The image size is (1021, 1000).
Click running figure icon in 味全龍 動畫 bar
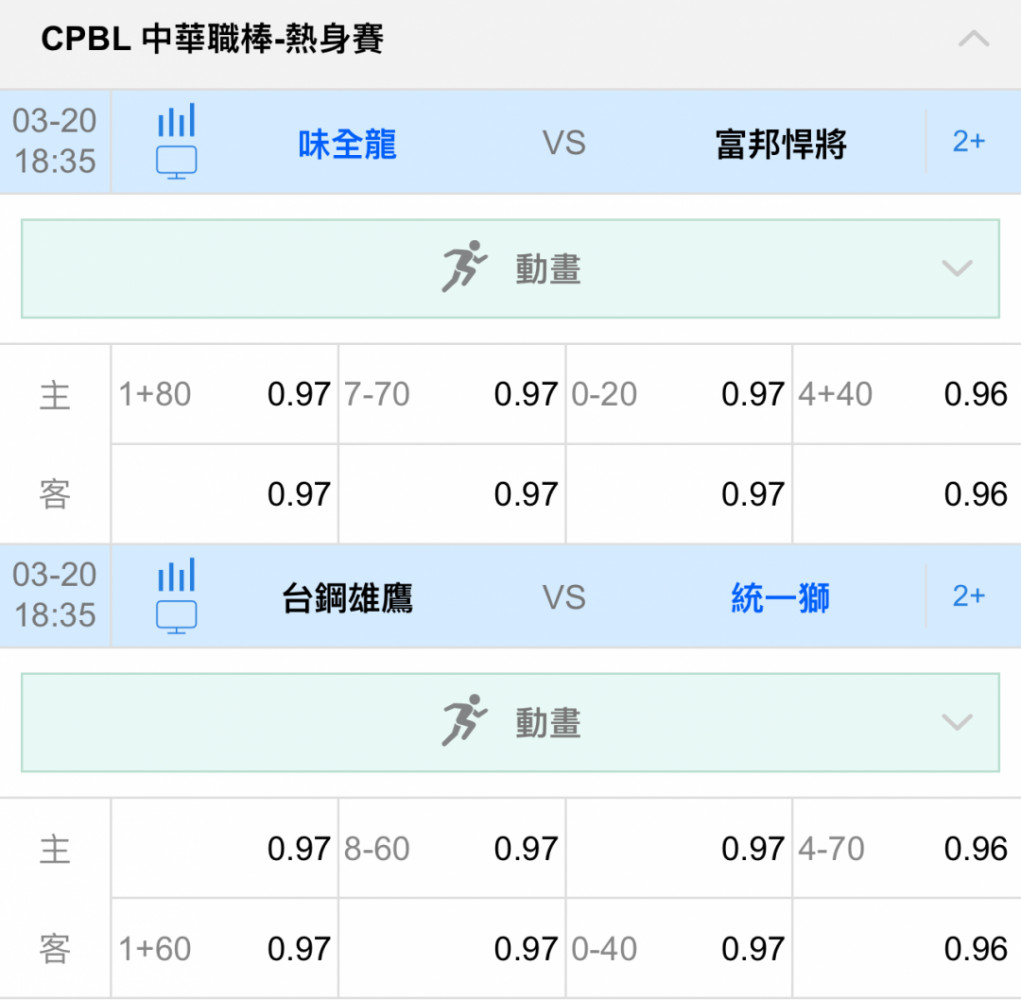coord(464,267)
